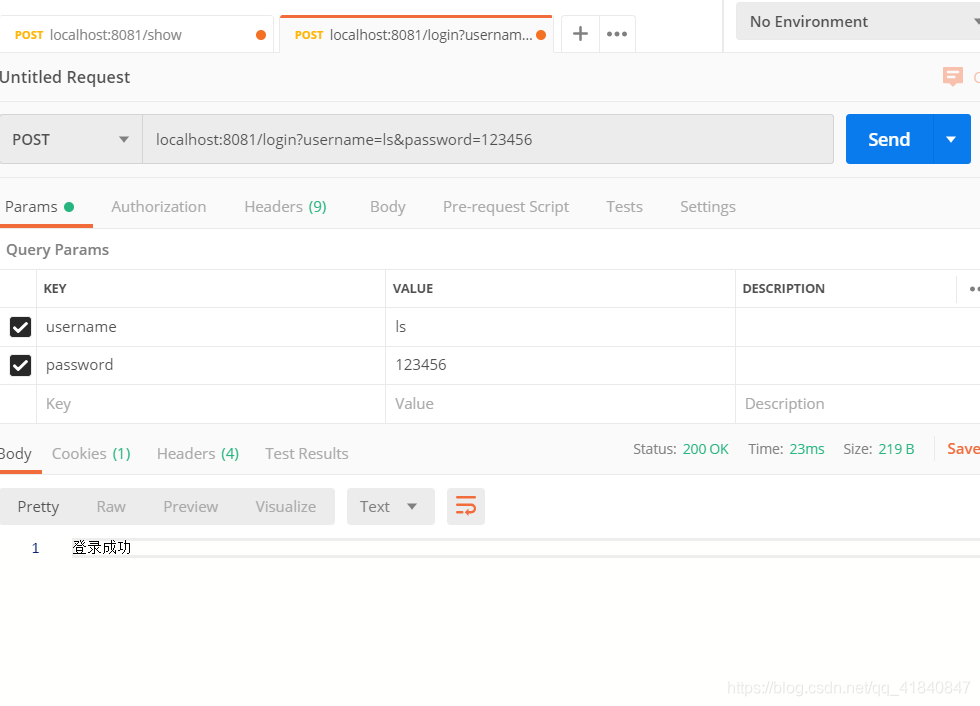
Task: Click the '219 B' response size
Action: (x=896, y=449)
